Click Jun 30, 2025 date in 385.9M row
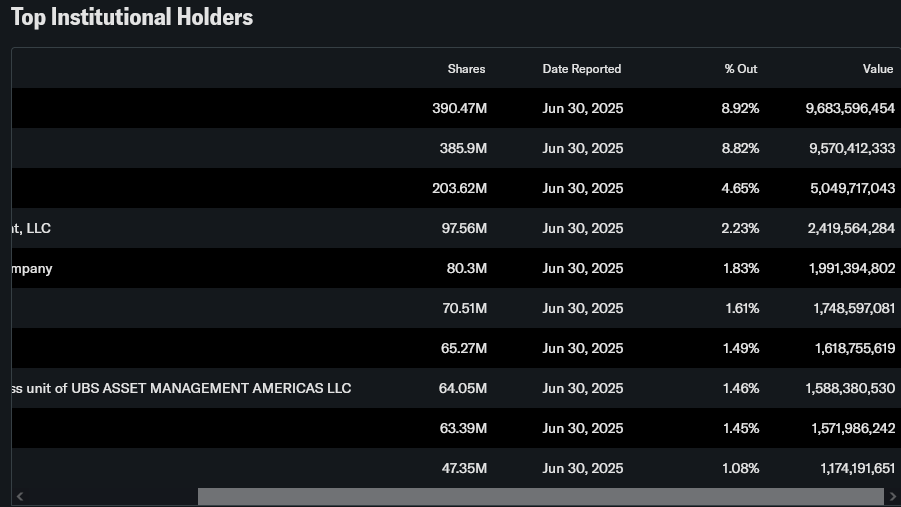 583,148
